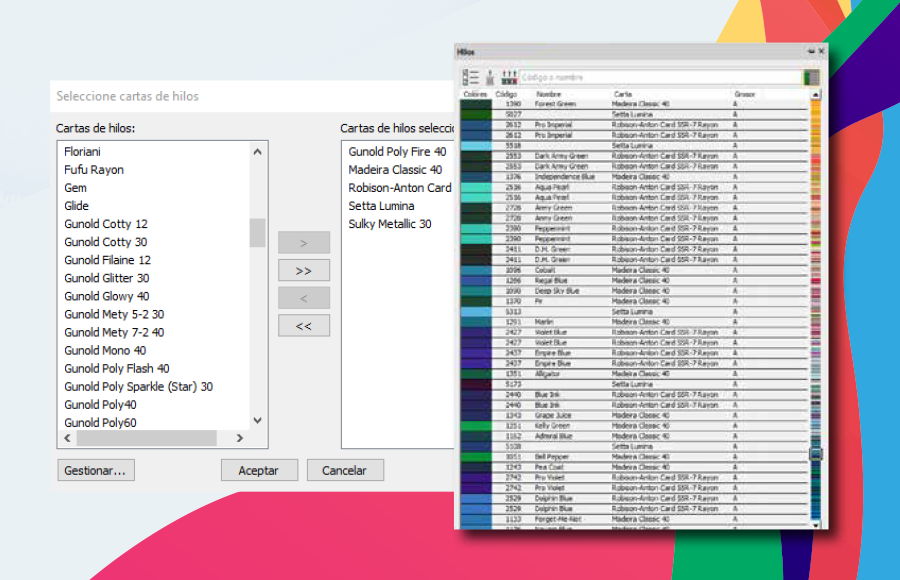Viewport: 900px width, 580px height.
Task: Select Floriani in thread charts list
Action: (x=82, y=152)
